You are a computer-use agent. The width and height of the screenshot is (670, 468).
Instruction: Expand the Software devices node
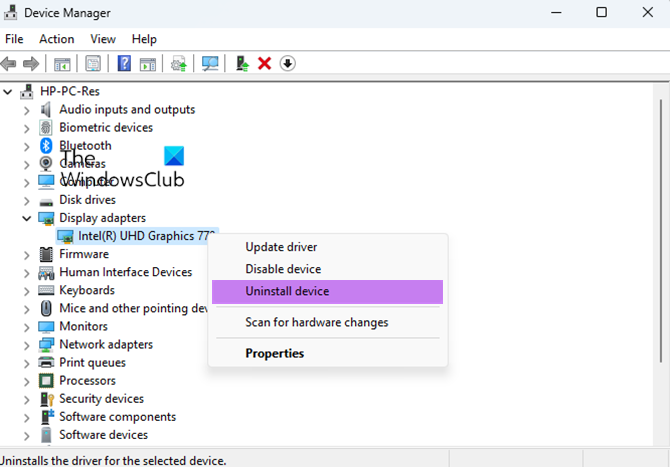[26, 436]
